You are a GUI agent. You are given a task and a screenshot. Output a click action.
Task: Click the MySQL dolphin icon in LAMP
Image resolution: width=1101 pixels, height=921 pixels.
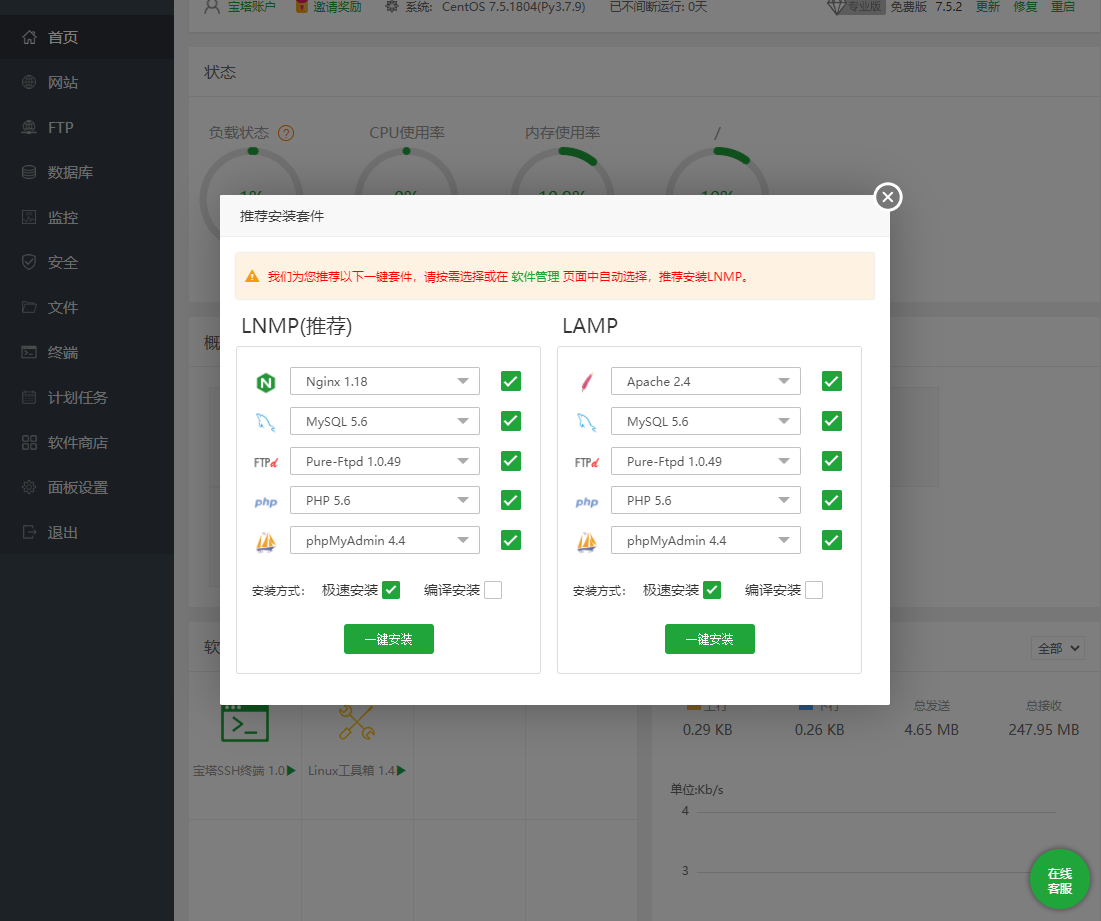(x=586, y=422)
